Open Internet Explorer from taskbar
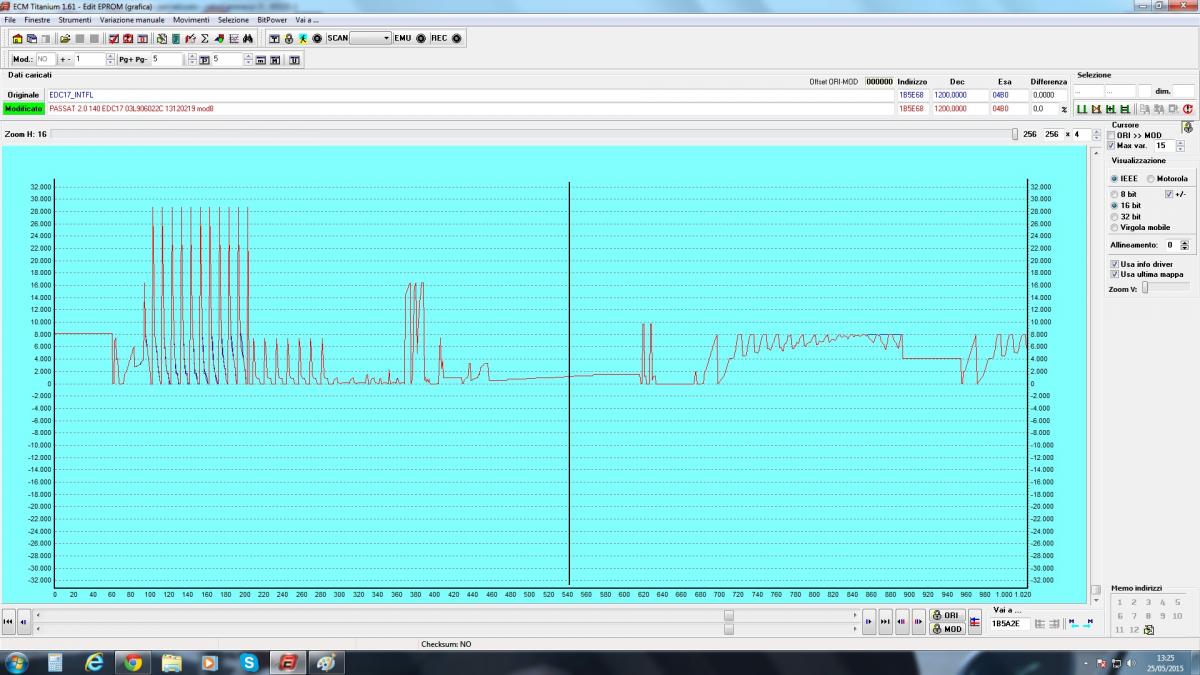The height and width of the screenshot is (675, 1200). pos(94,662)
